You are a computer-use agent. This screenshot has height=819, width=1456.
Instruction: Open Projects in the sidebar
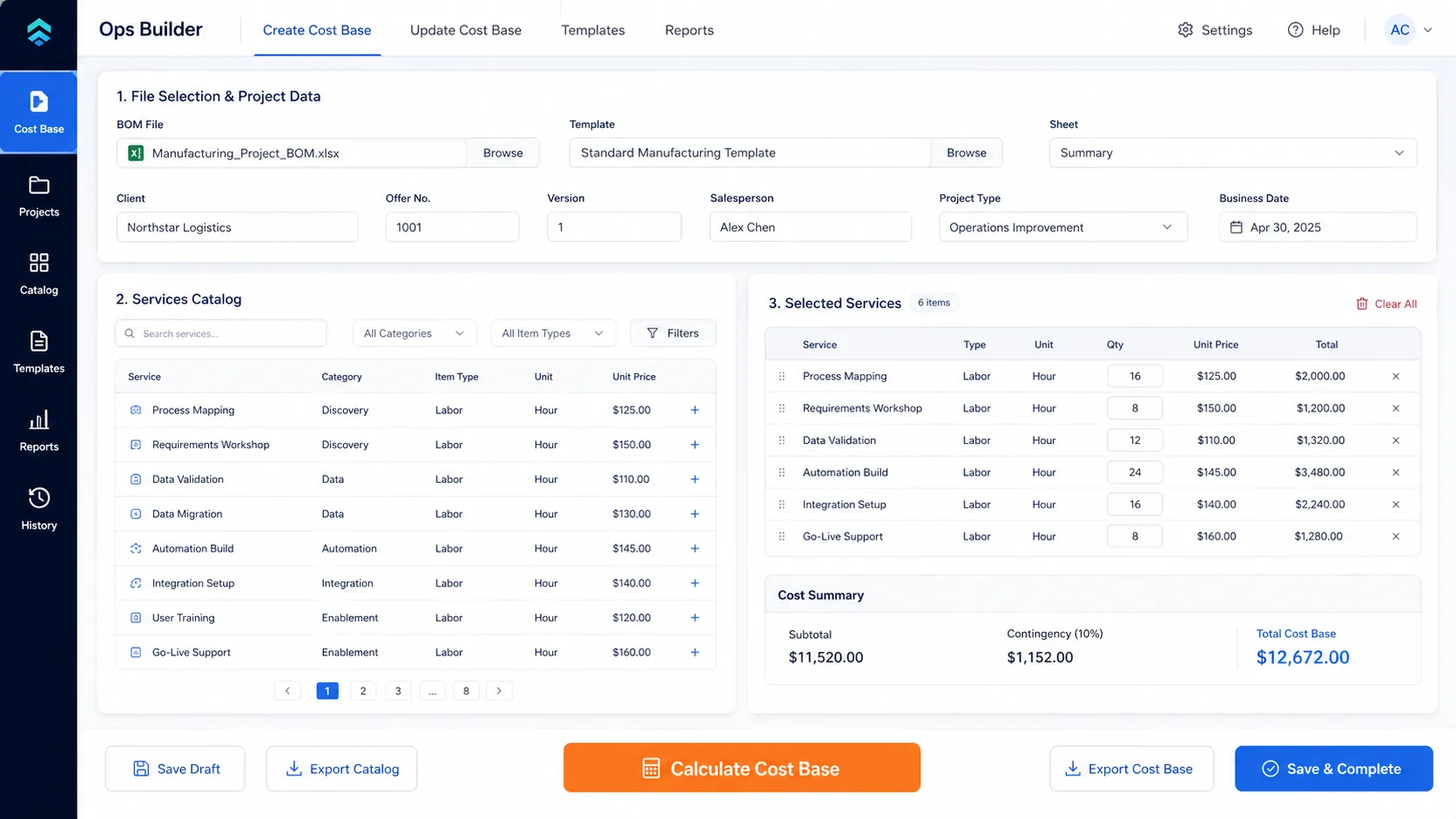pyautogui.click(x=38, y=196)
